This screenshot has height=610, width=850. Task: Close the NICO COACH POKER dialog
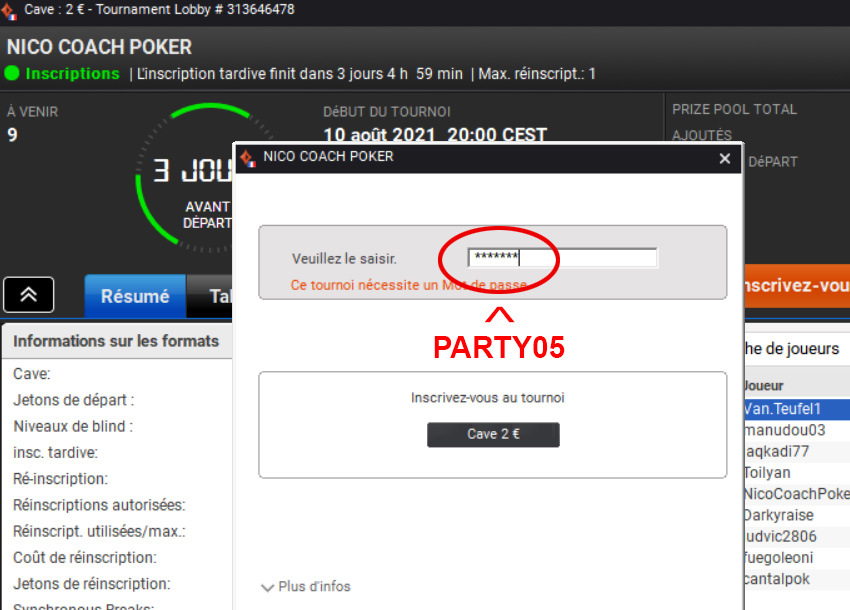pyautogui.click(x=725, y=158)
